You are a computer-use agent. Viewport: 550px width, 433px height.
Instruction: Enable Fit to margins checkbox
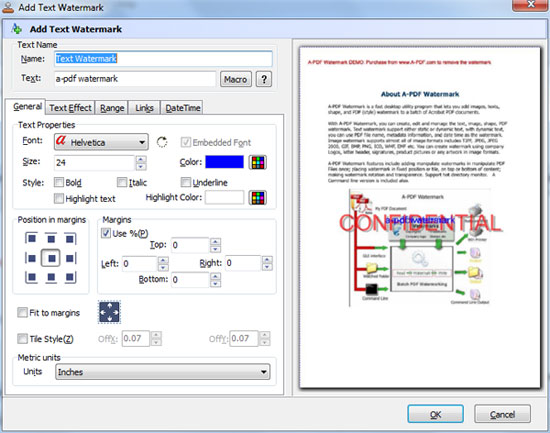[22, 312]
